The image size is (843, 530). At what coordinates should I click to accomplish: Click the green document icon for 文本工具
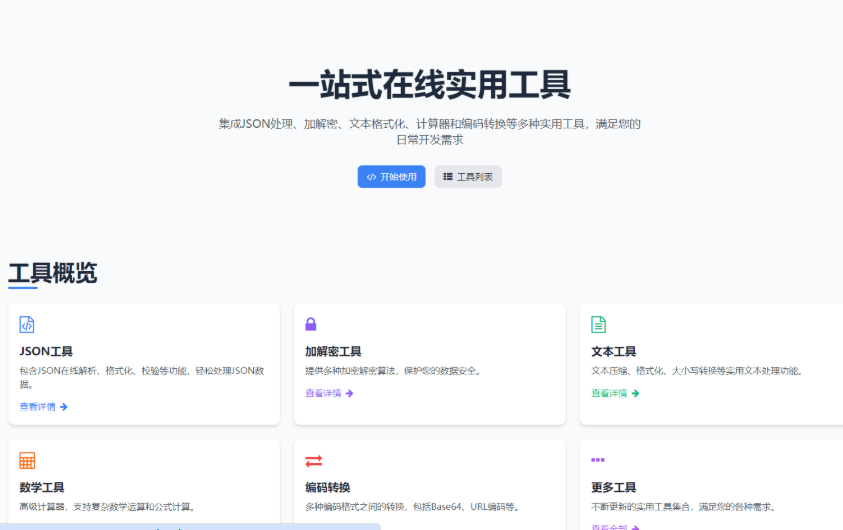(598, 325)
